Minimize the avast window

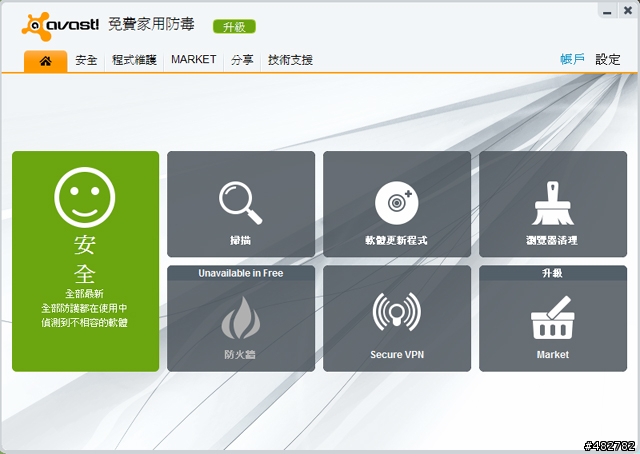(607, 11)
